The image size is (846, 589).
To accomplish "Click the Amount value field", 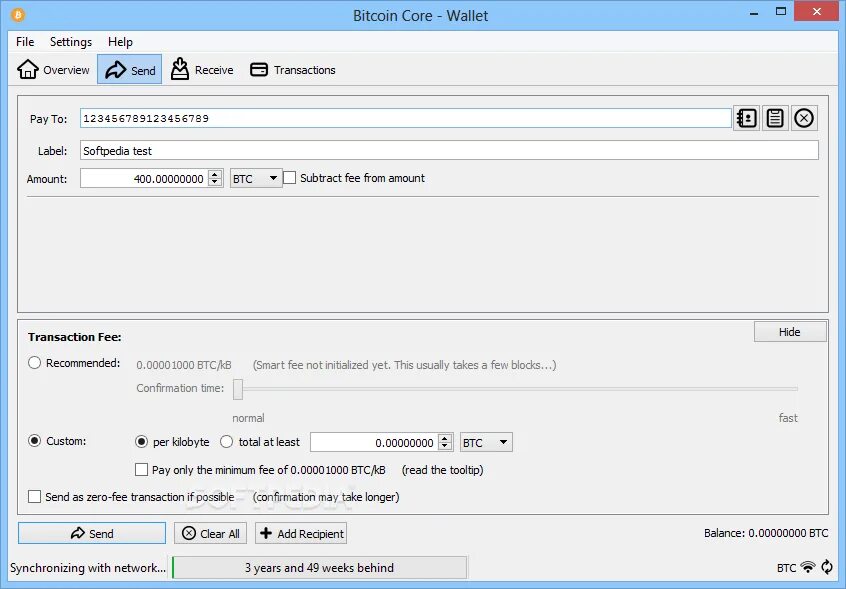I will [x=144, y=179].
